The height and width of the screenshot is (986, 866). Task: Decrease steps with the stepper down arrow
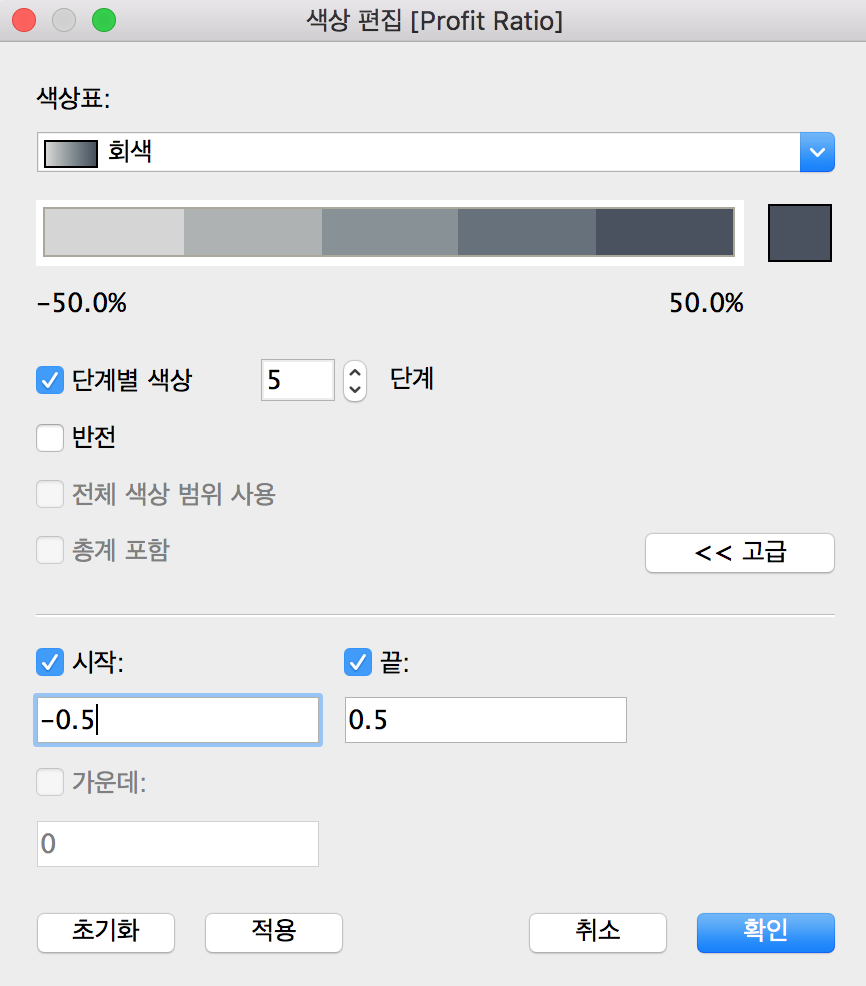355,389
